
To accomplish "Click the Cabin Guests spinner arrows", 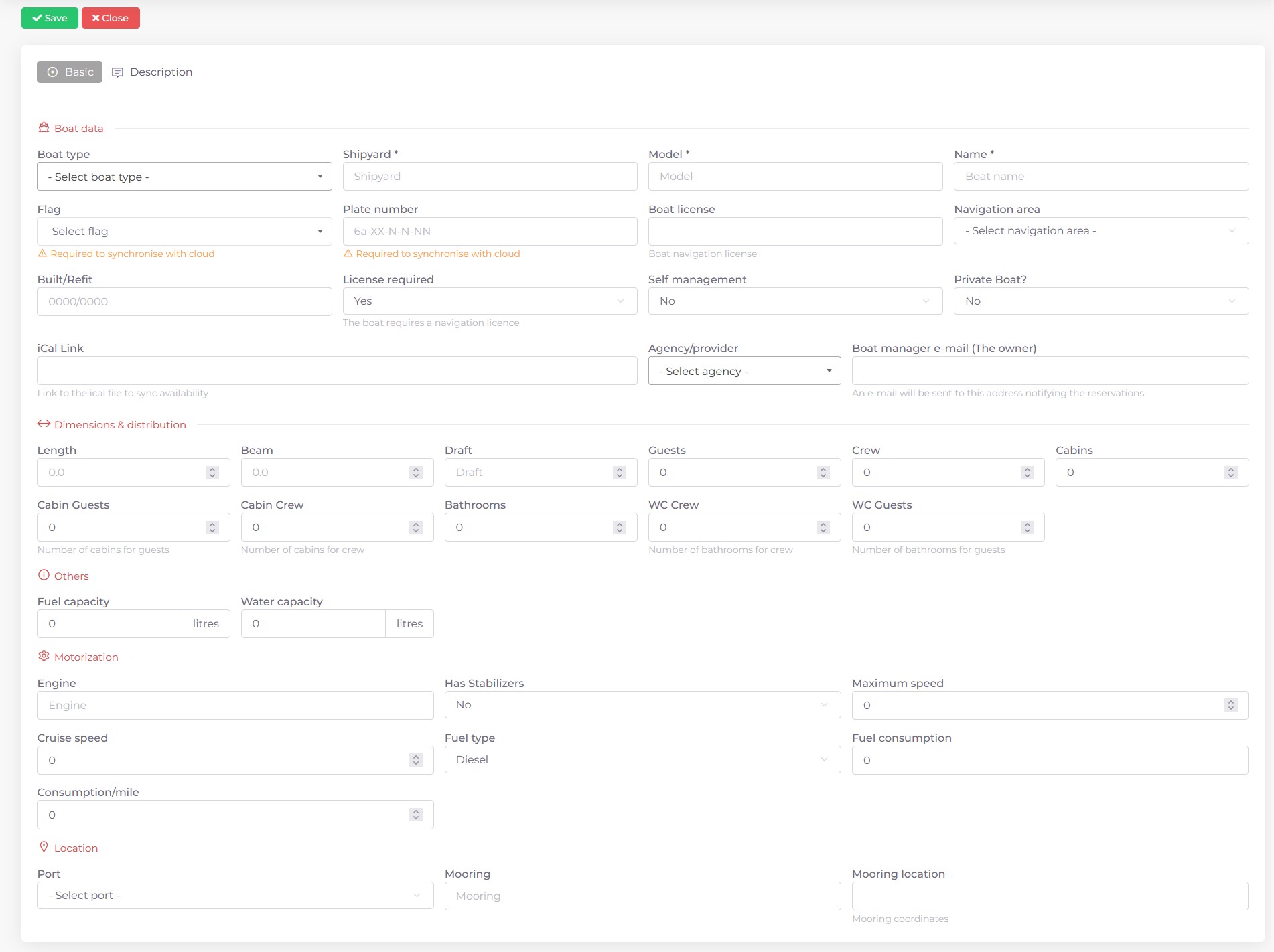I will 212,528.
